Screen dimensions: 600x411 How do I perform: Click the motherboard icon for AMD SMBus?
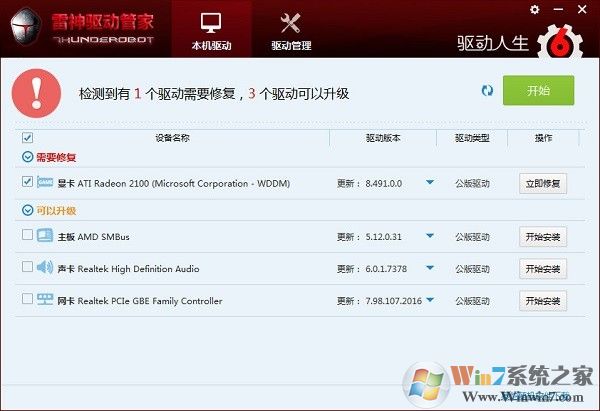click(45, 235)
